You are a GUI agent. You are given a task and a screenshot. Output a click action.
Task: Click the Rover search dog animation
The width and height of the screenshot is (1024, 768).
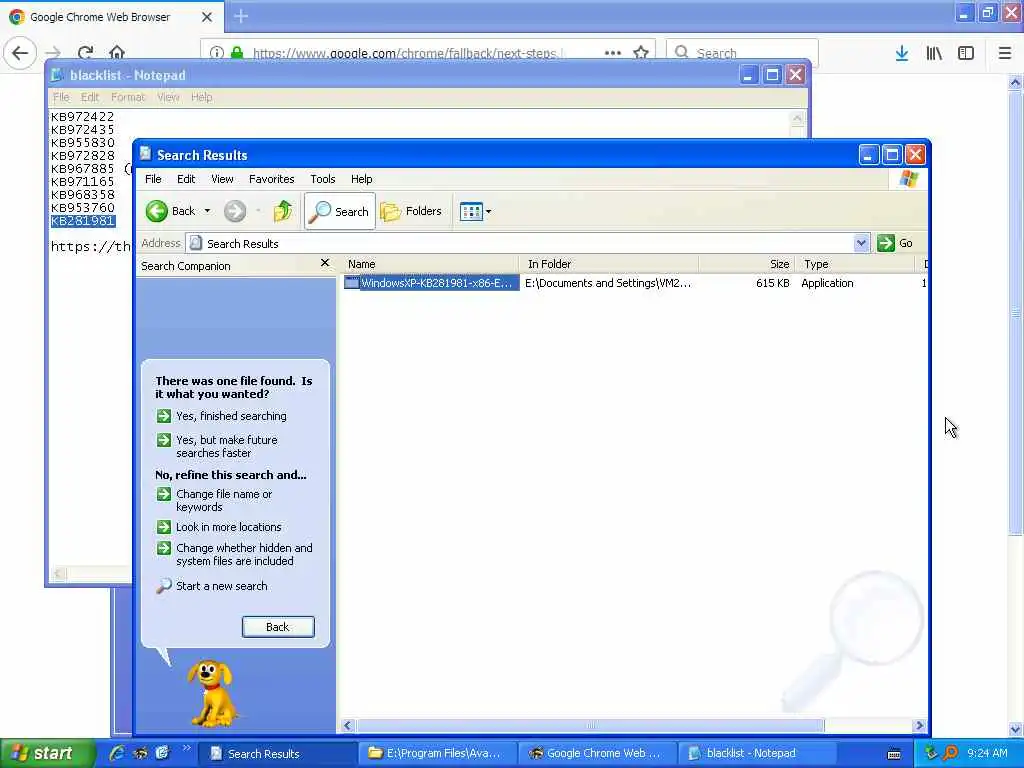click(x=212, y=694)
